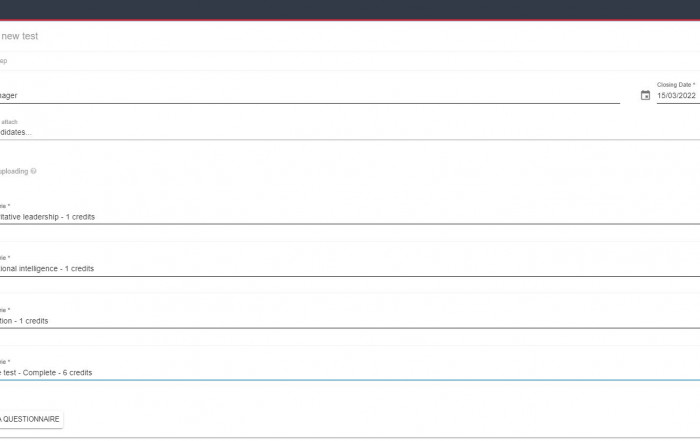Click the small 'attach' label above candidates
700x441 pixels.
point(9,122)
